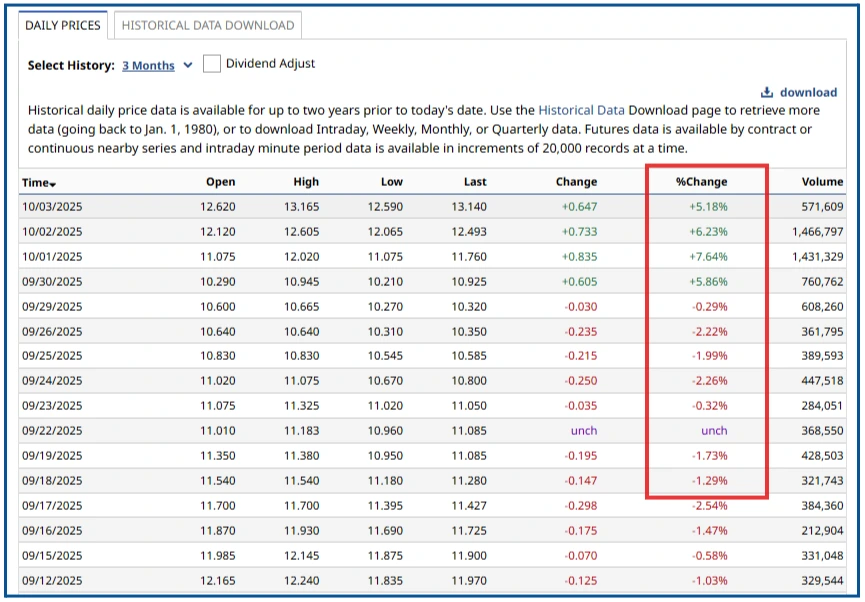This screenshot has height=602, width=865.
Task: Click the download text link
Action: point(807,92)
